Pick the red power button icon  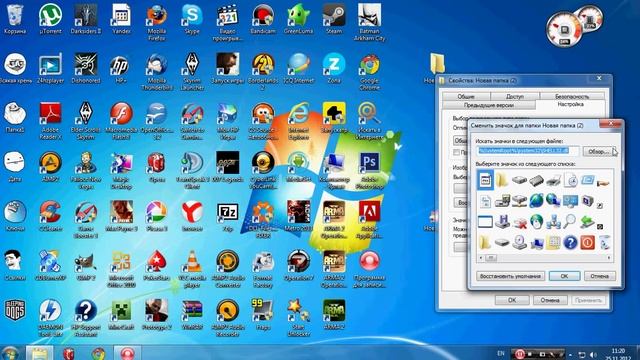(x=587, y=243)
